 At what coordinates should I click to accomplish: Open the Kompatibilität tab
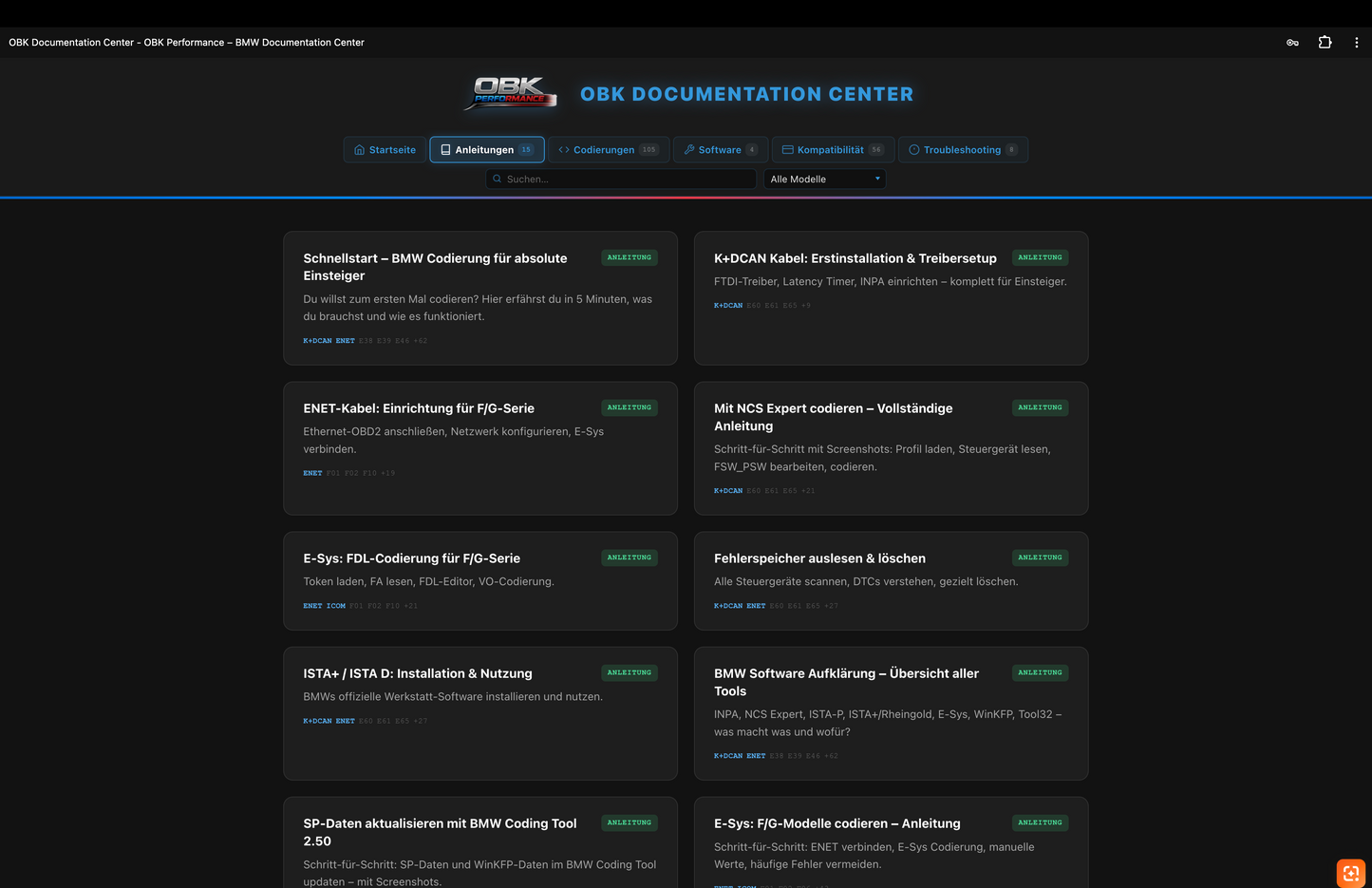click(833, 150)
